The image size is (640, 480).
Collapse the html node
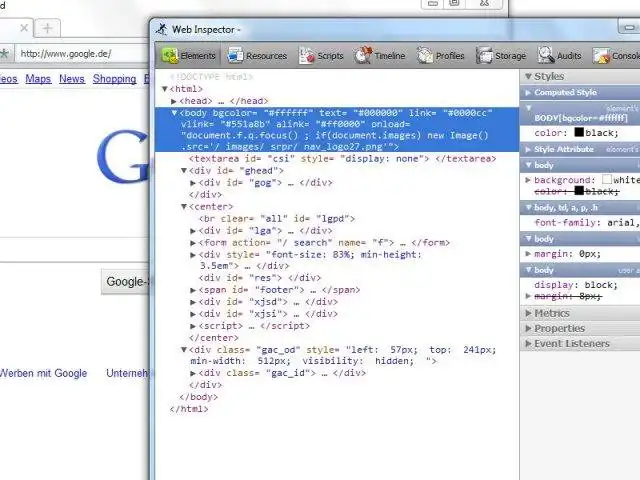pos(164,89)
